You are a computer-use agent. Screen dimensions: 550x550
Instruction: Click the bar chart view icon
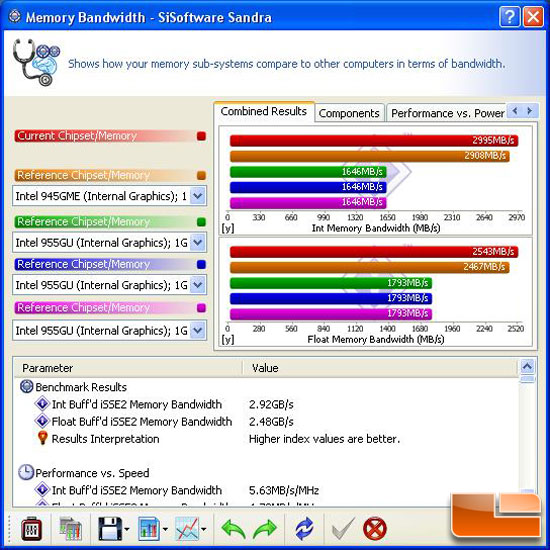coord(149,528)
